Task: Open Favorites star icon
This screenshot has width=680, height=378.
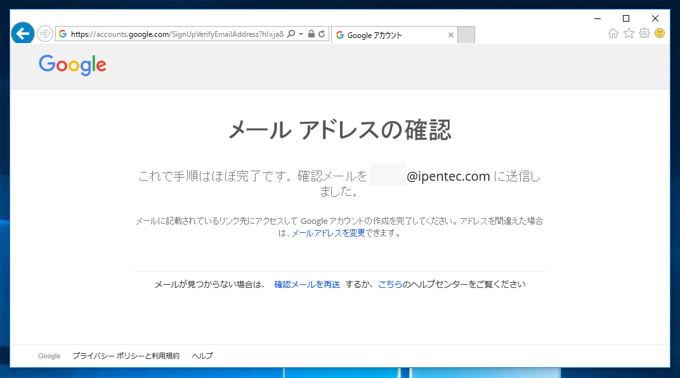Action: pos(629,33)
